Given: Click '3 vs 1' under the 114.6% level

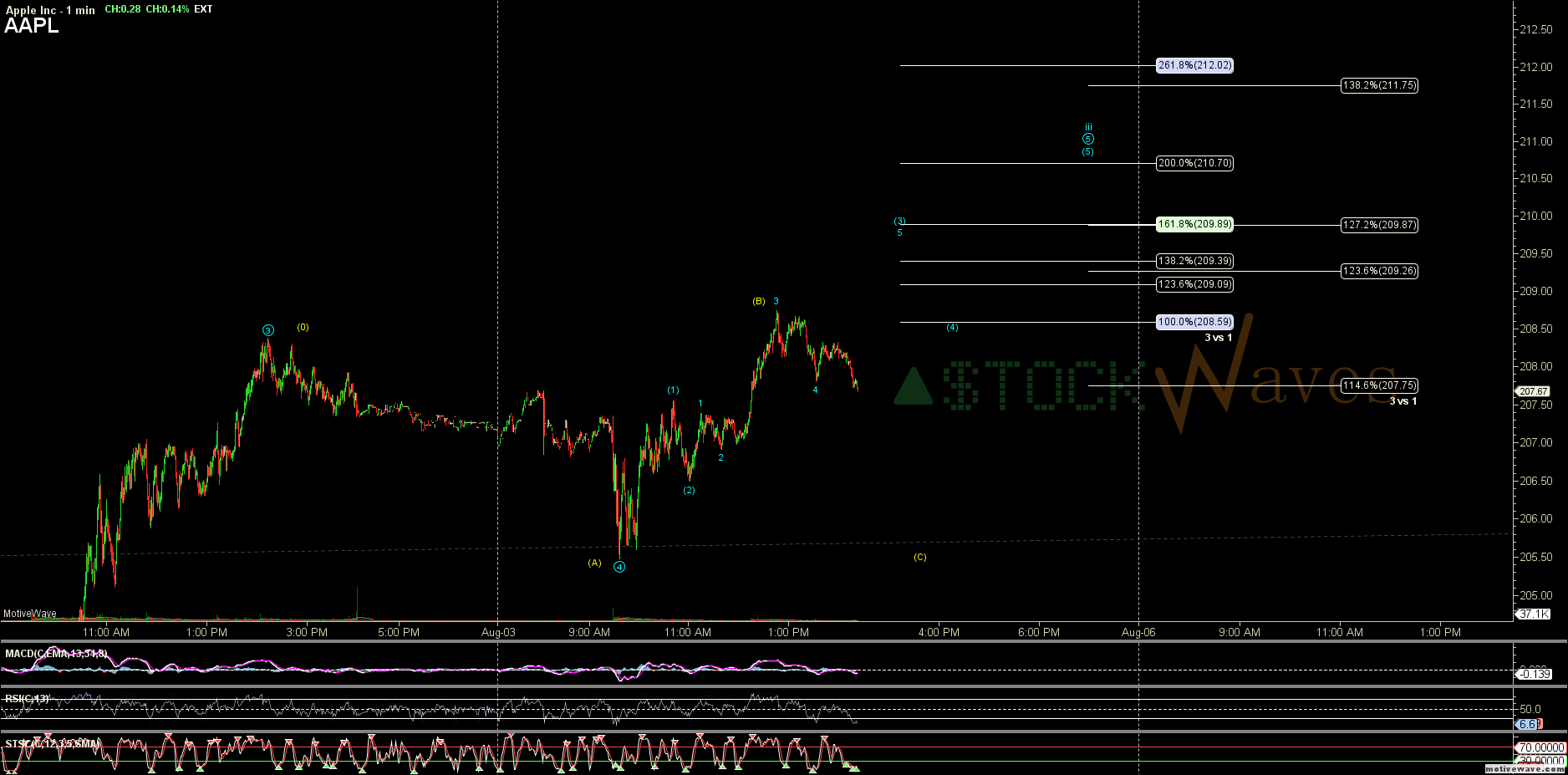Looking at the screenshot, I should click(1403, 401).
